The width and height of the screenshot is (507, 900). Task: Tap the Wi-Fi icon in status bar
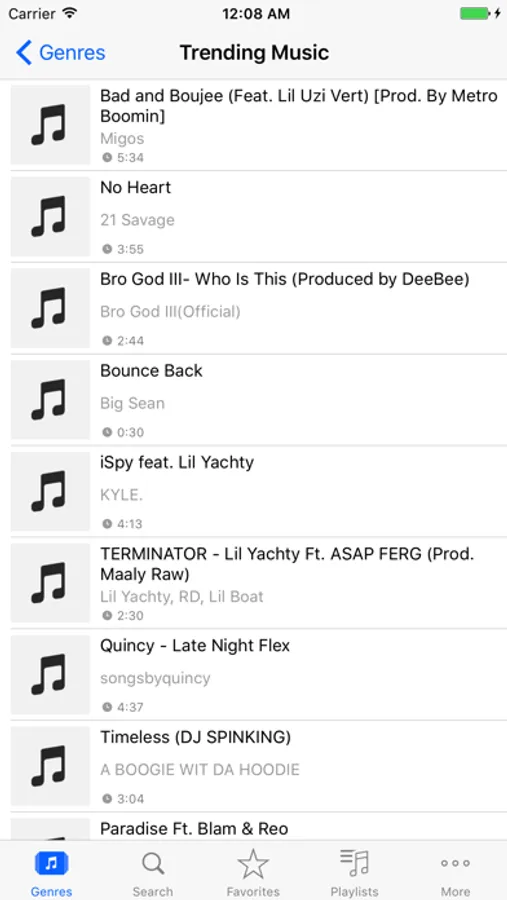69,13
